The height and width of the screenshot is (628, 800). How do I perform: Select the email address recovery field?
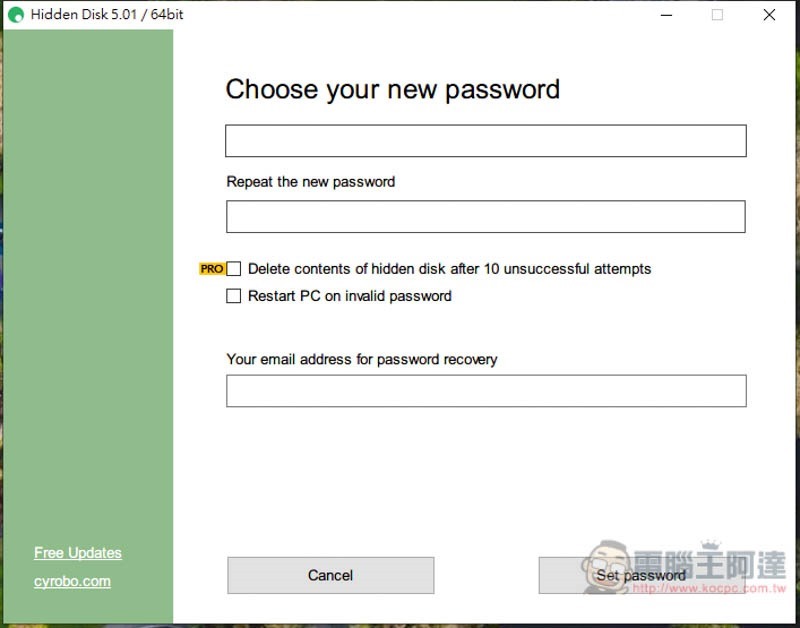pyautogui.click(x=486, y=391)
